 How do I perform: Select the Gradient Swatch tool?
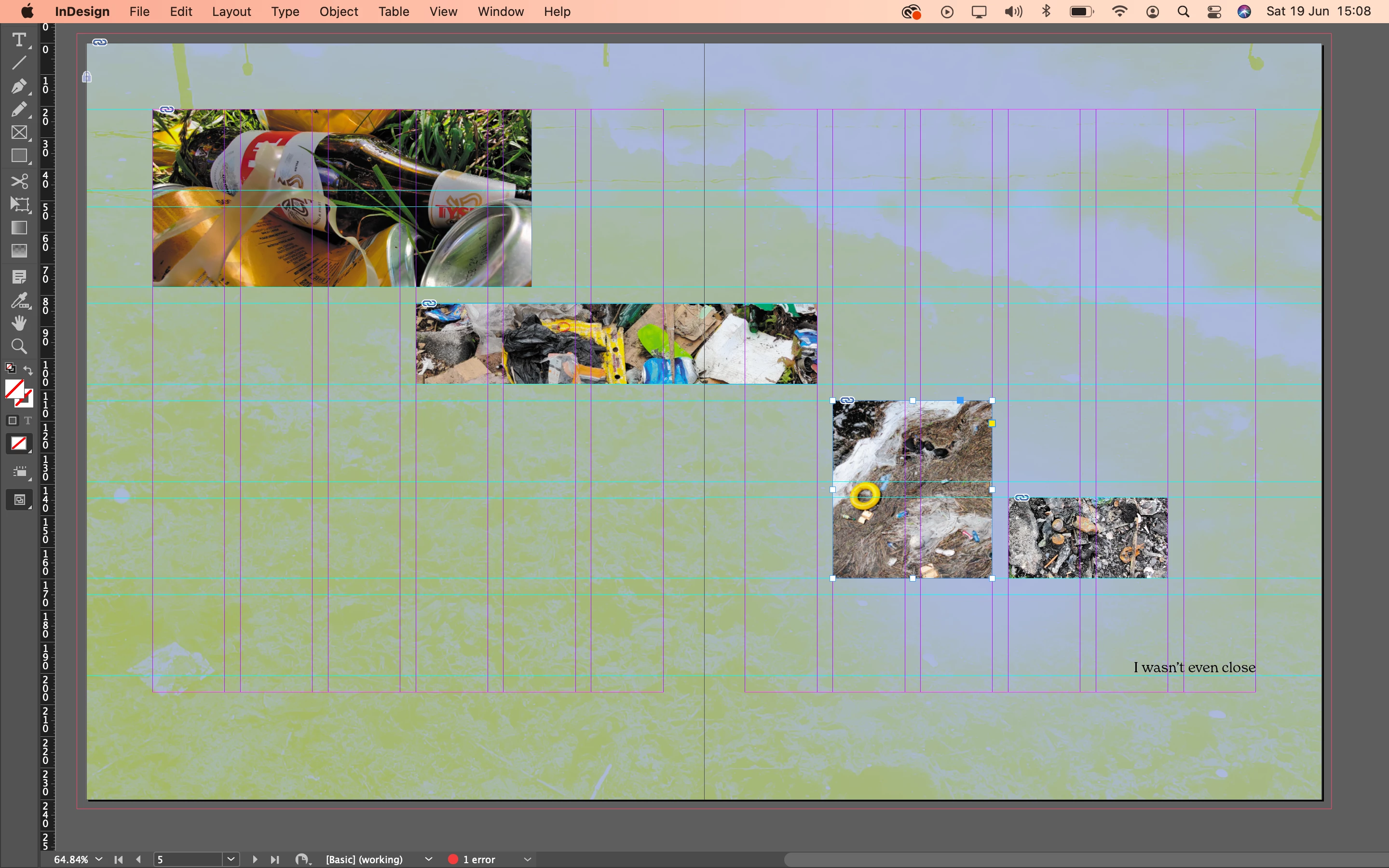pyautogui.click(x=19, y=228)
